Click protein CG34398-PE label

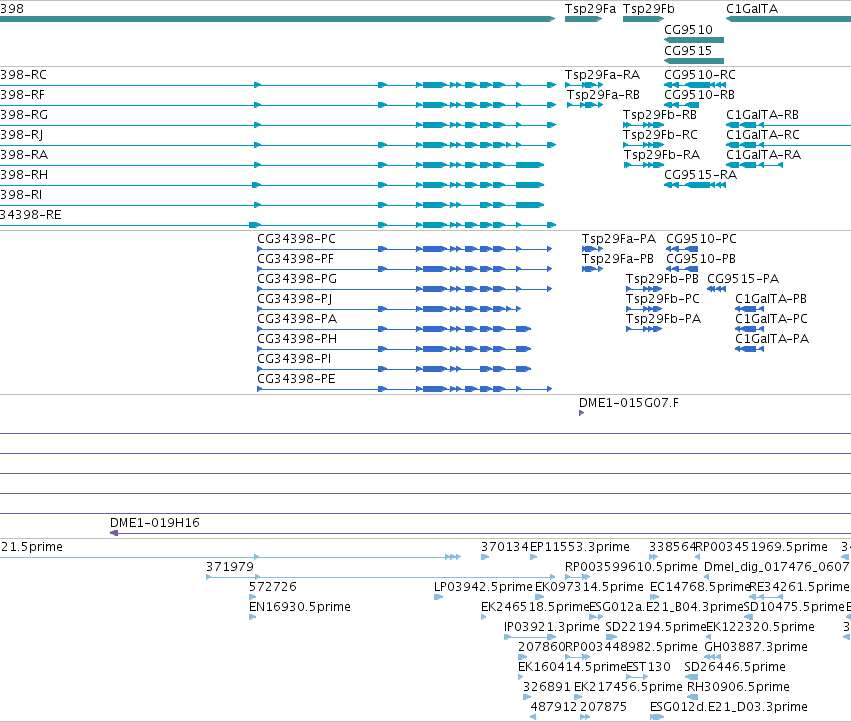click(x=296, y=379)
